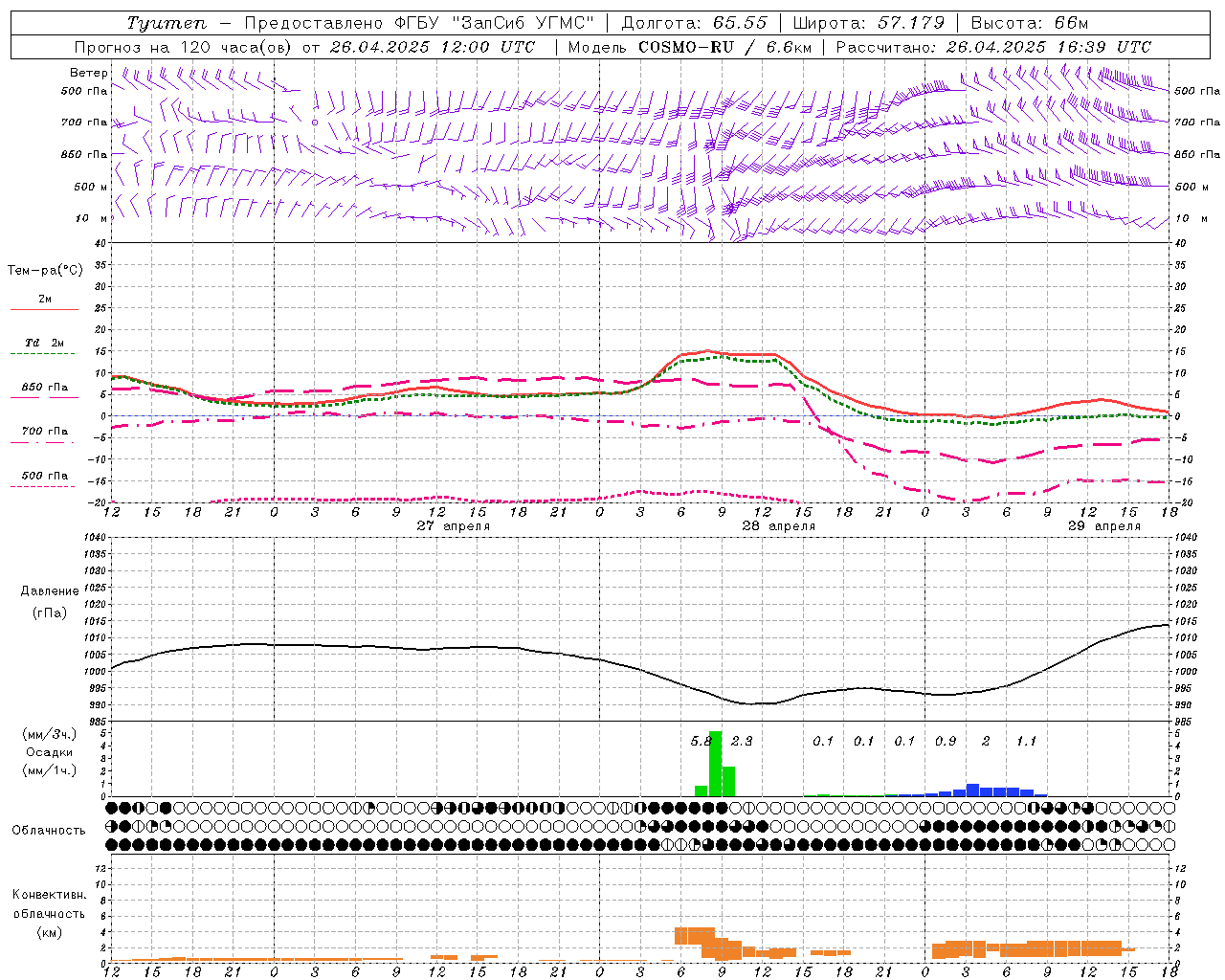This screenshot has width=1225, height=980.
Task: Click the "Td 2м" dew point legend entry
Action: coord(45,343)
